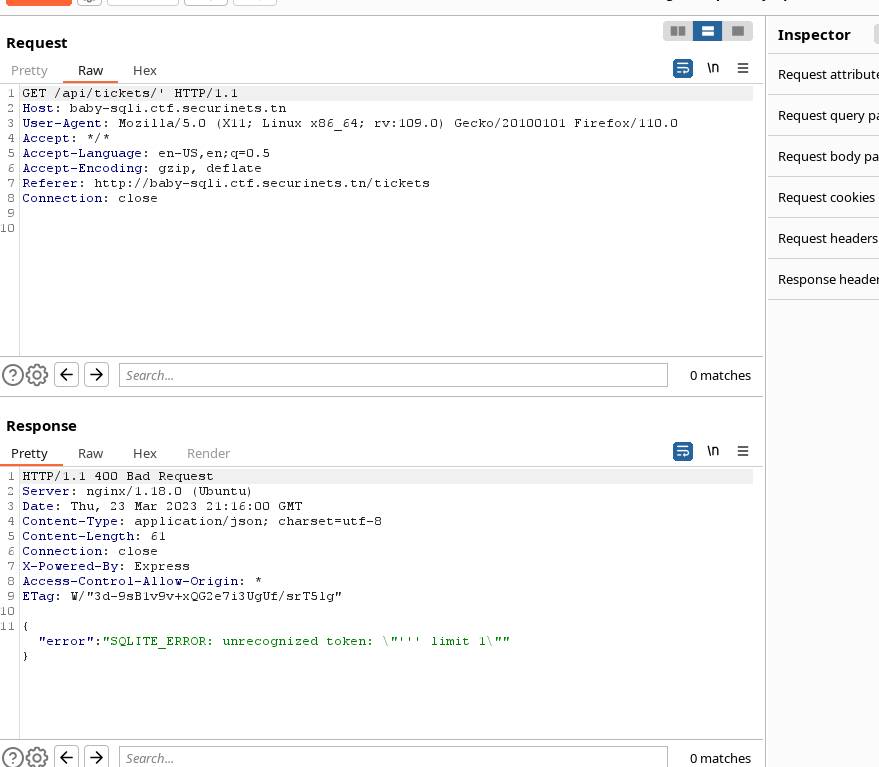This screenshot has width=879, height=767.
Task: Click the Referer header line in the request
Action: pos(226,183)
